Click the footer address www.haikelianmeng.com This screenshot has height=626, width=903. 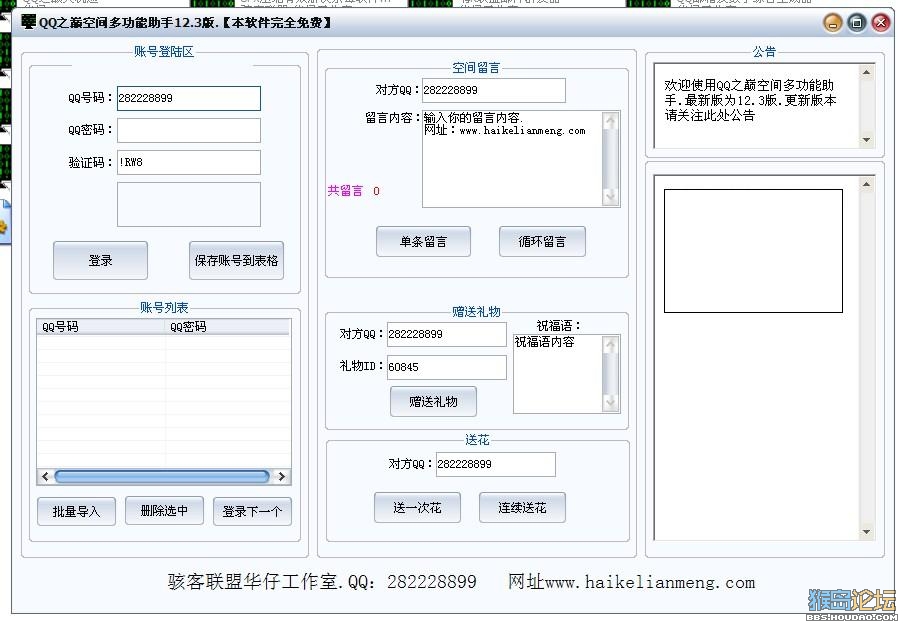click(650, 582)
